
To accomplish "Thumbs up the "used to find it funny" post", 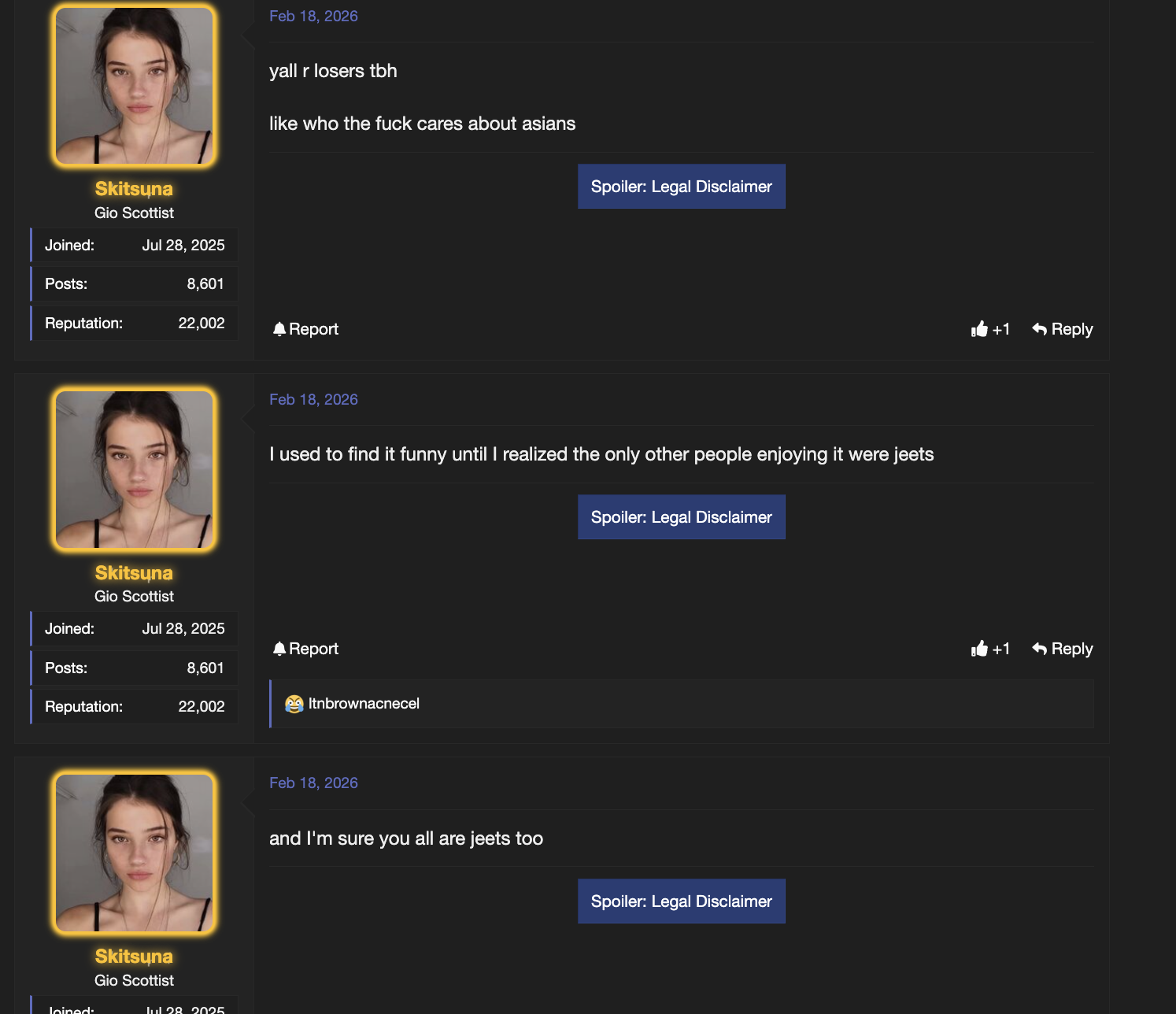I will (979, 649).
